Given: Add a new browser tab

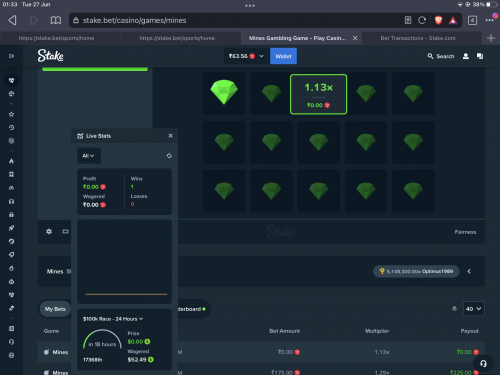Looking at the screenshot, I should (491, 38).
